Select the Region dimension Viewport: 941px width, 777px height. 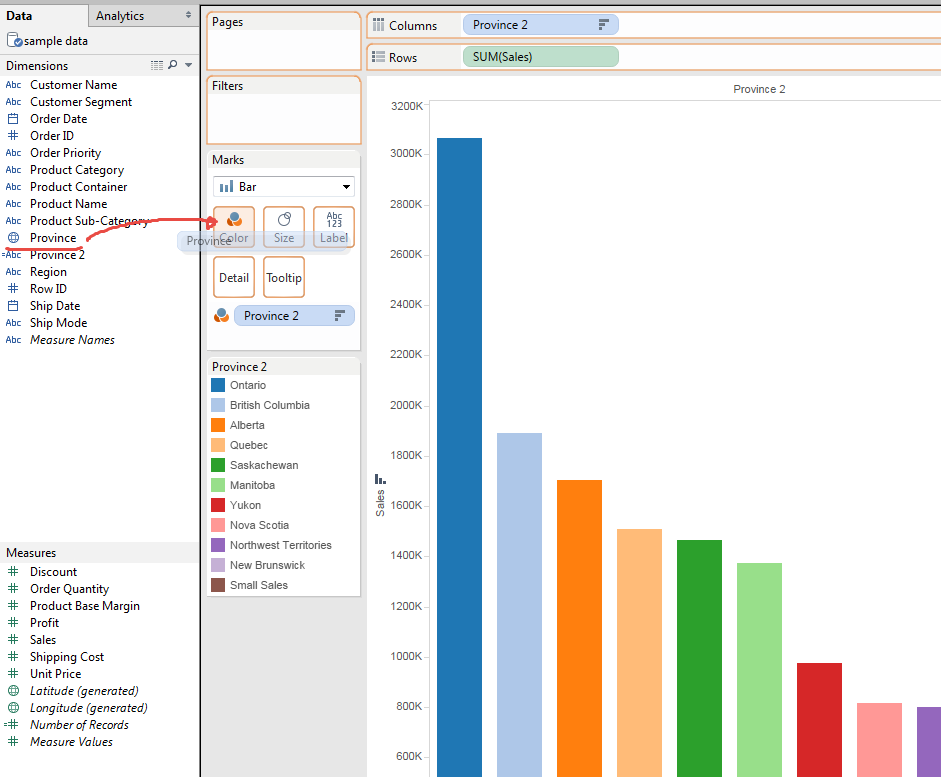pos(49,272)
